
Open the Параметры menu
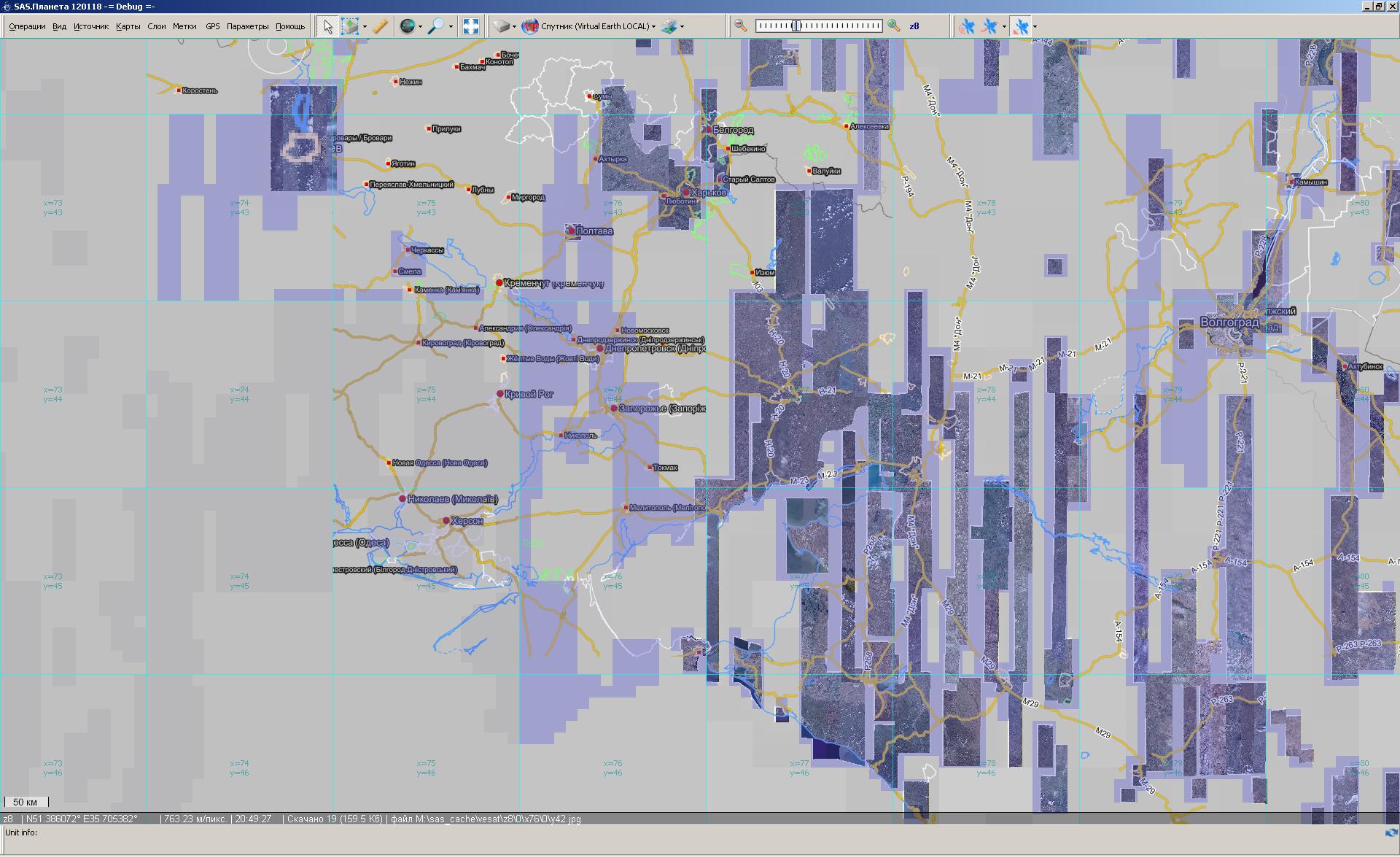pos(247,26)
